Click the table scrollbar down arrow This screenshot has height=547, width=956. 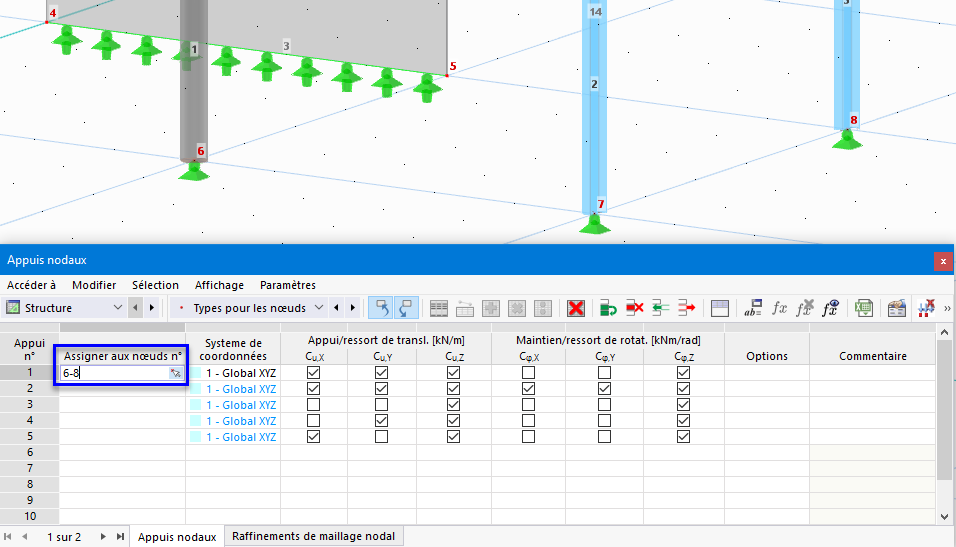coord(944,517)
